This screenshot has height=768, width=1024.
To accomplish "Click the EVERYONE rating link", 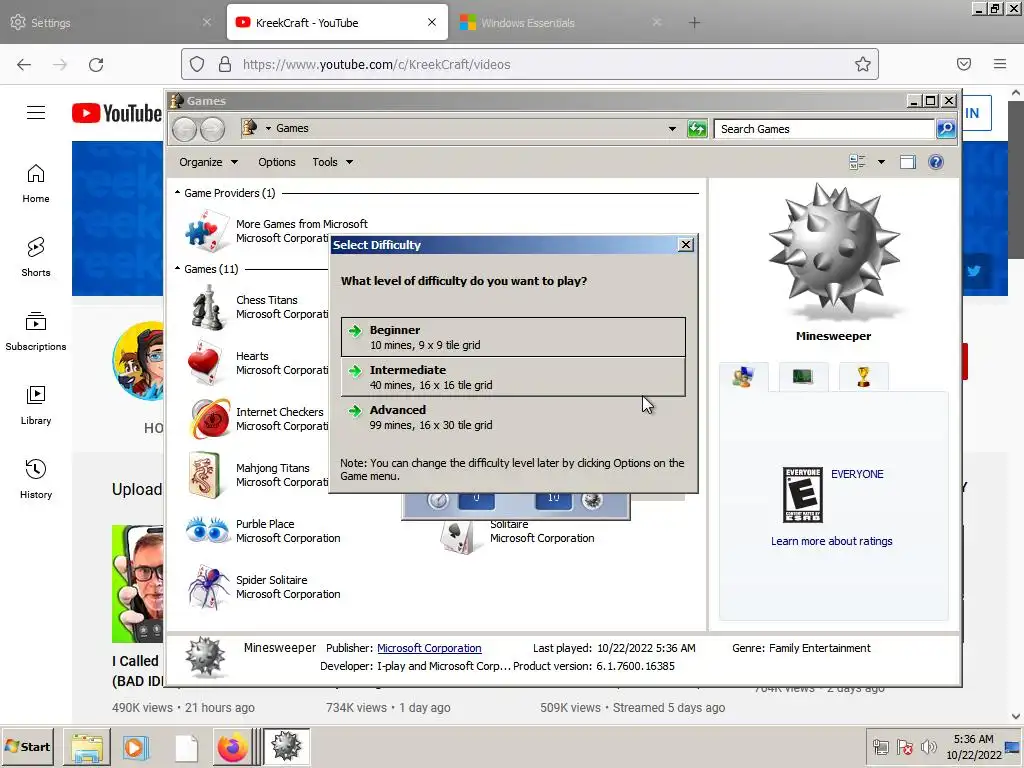I will click(x=857, y=474).
